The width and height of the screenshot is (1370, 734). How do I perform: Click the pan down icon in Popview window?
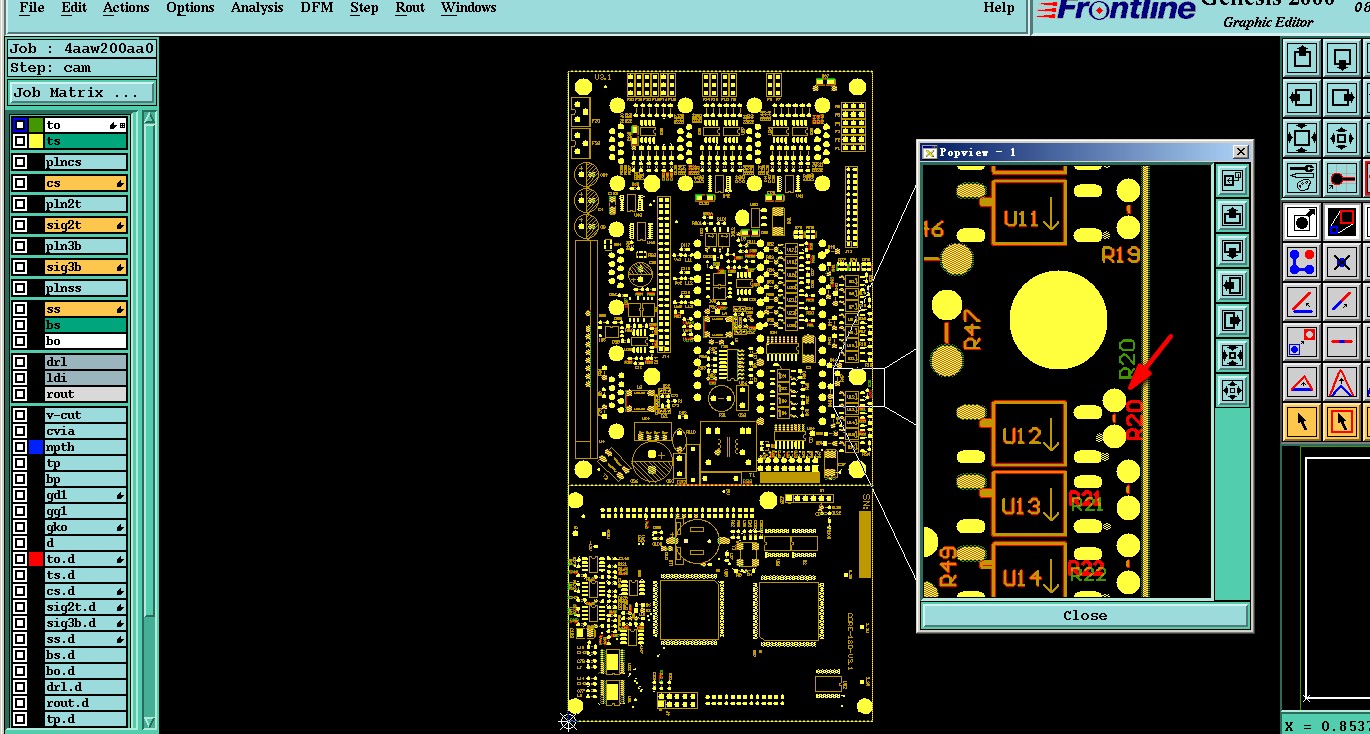[1233, 250]
